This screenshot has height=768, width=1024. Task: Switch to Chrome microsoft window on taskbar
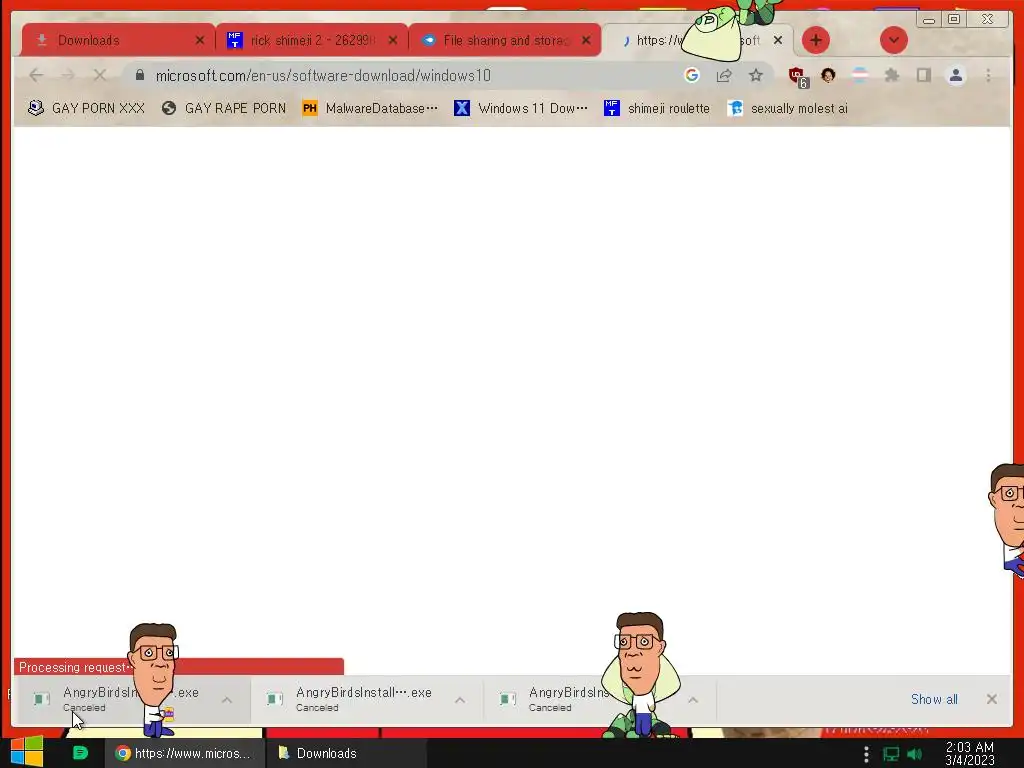click(x=185, y=753)
